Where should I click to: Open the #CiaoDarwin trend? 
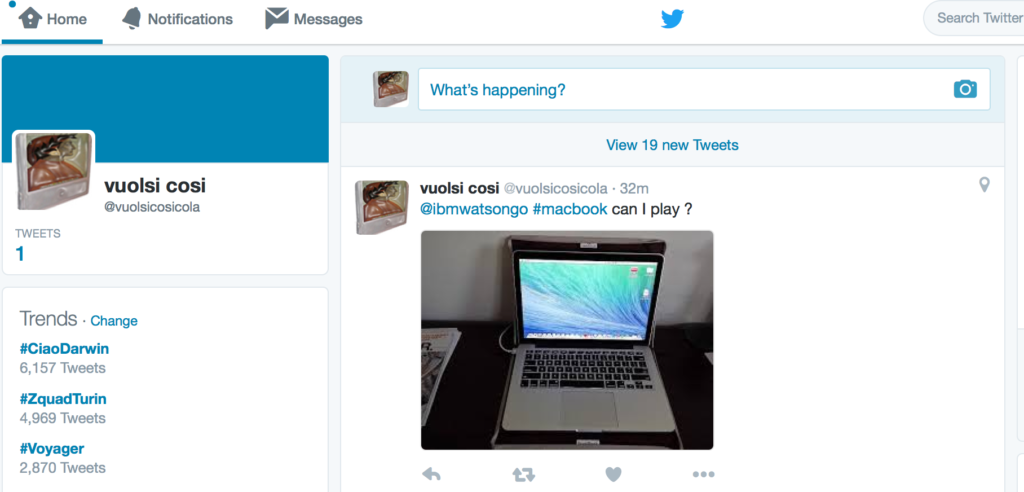point(64,348)
